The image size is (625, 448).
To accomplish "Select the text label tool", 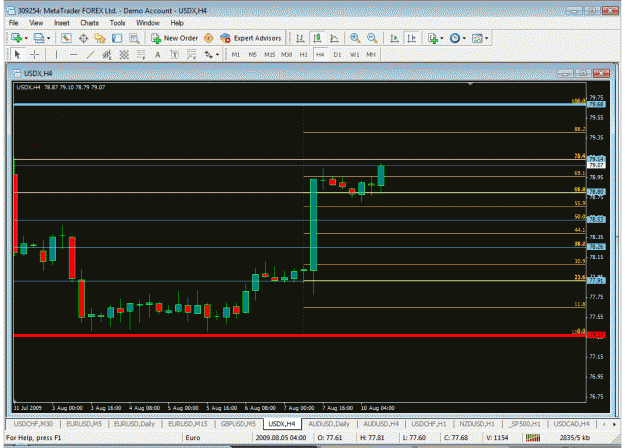I will pos(175,55).
